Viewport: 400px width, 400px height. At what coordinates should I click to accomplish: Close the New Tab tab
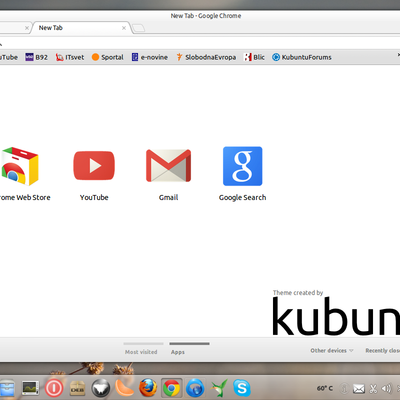(x=124, y=28)
